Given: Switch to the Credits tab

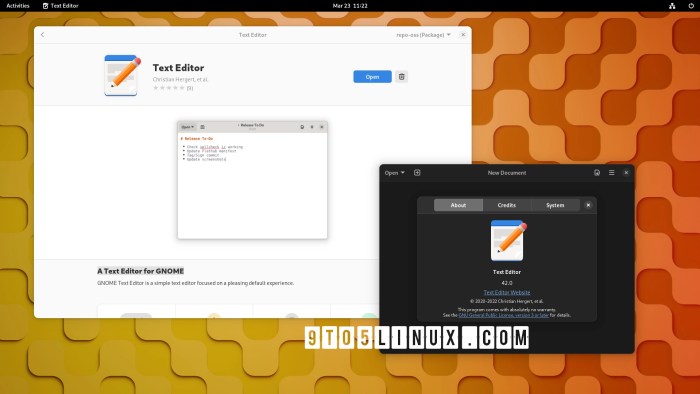Looking at the screenshot, I should 507,205.
